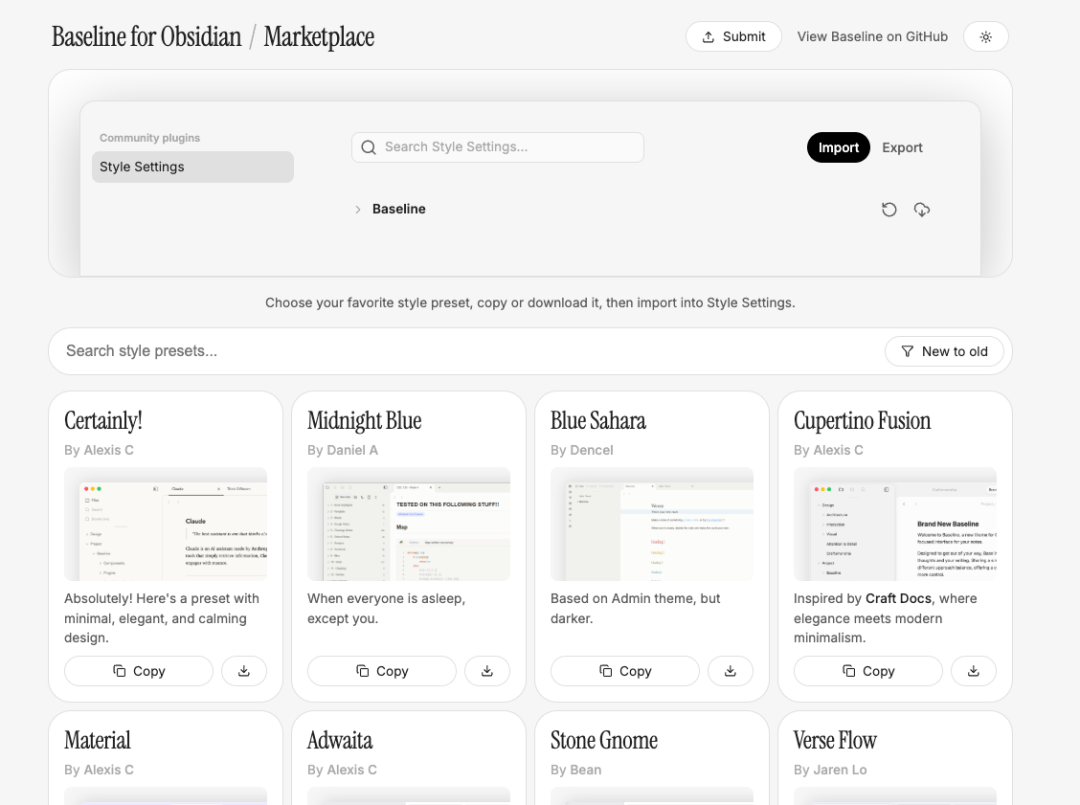Toggle the light/dark theme sun icon
This screenshot has width=1080, height=805.
coord(986,36)
